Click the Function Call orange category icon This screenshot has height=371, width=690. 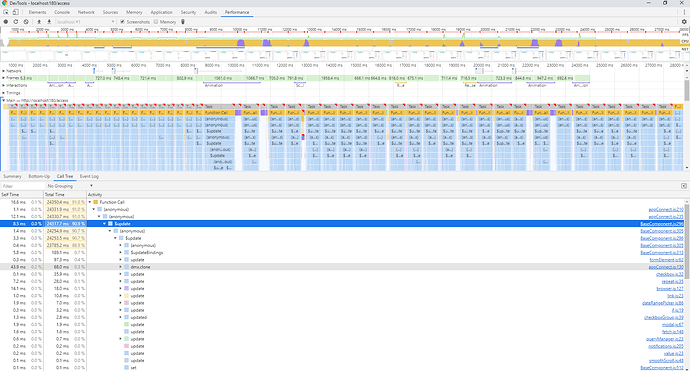coord(95,202)
